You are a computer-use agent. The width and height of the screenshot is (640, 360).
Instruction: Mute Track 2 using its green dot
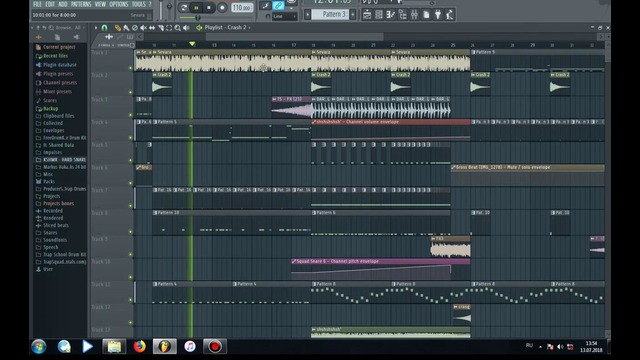[131, 92]
